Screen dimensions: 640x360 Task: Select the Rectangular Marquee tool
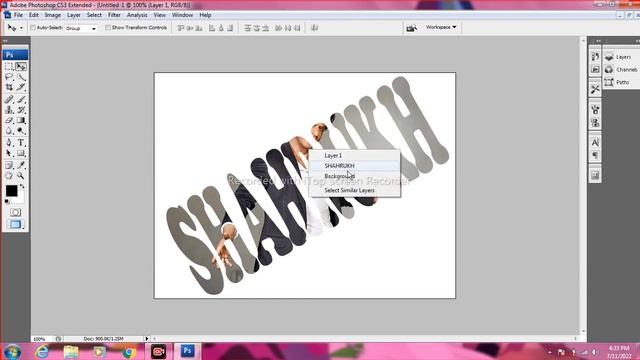pos(9,67)
